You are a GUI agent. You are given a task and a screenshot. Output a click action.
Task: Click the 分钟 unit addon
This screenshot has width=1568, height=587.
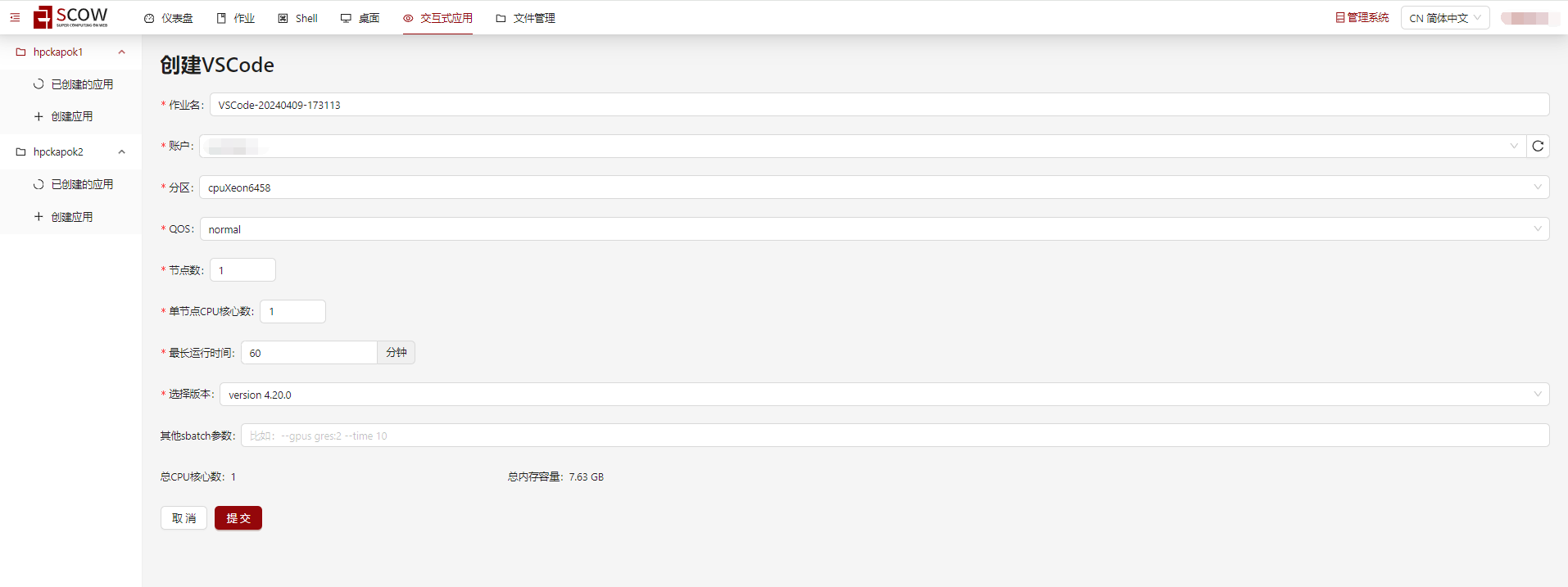[x=397, y=353]
